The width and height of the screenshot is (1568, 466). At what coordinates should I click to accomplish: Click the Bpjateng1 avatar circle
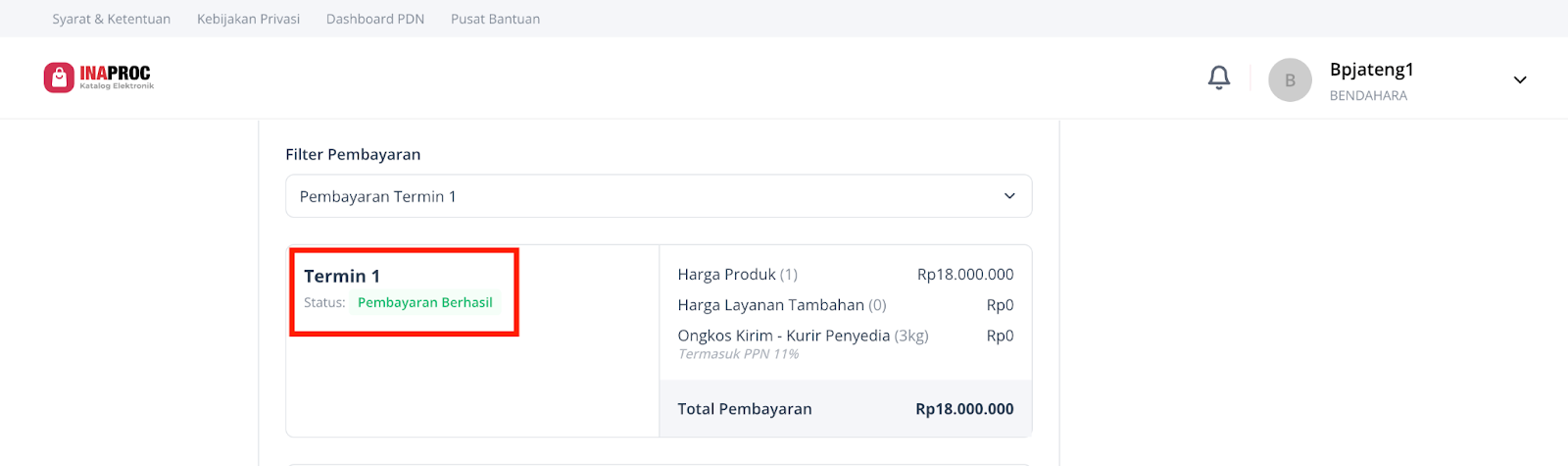[x=1290, y=80]
